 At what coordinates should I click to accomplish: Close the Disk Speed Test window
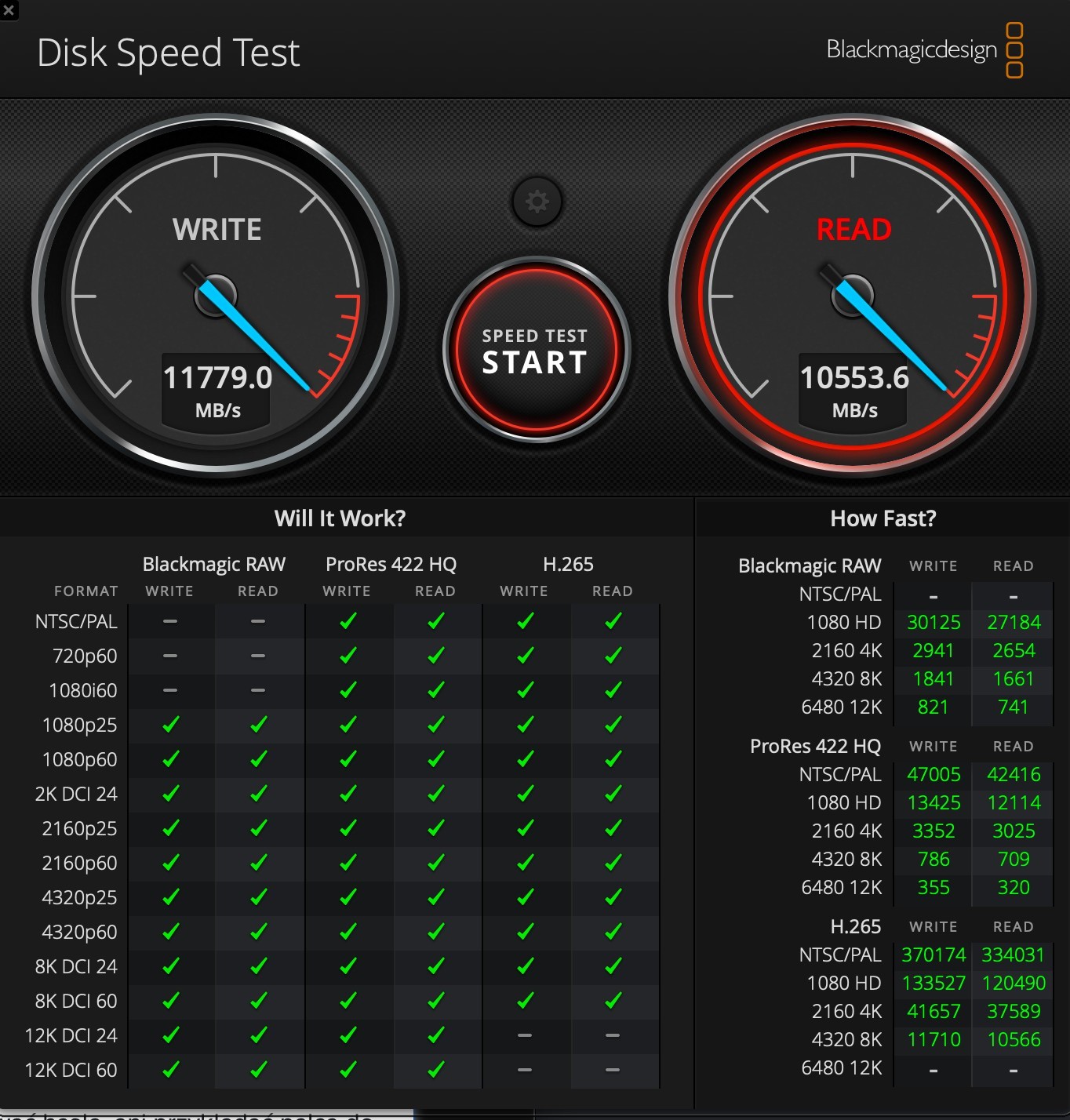coord(9,10)
